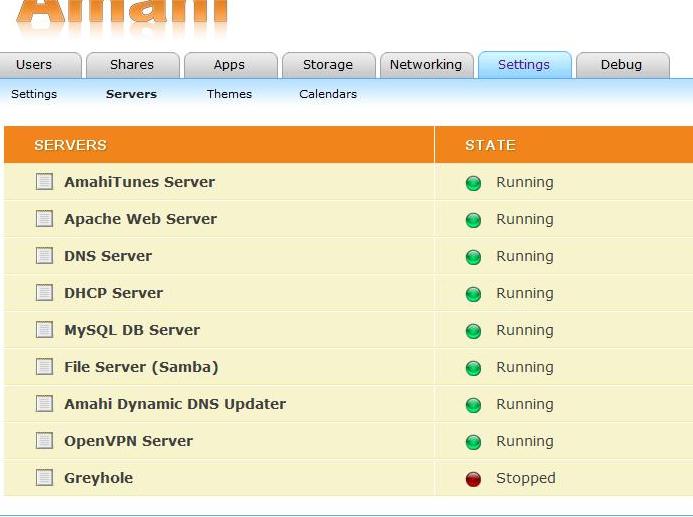The width and height of the screenshot is (693, 517).
Task: Expand the Greyhole entry
Action: pos(99,478)
